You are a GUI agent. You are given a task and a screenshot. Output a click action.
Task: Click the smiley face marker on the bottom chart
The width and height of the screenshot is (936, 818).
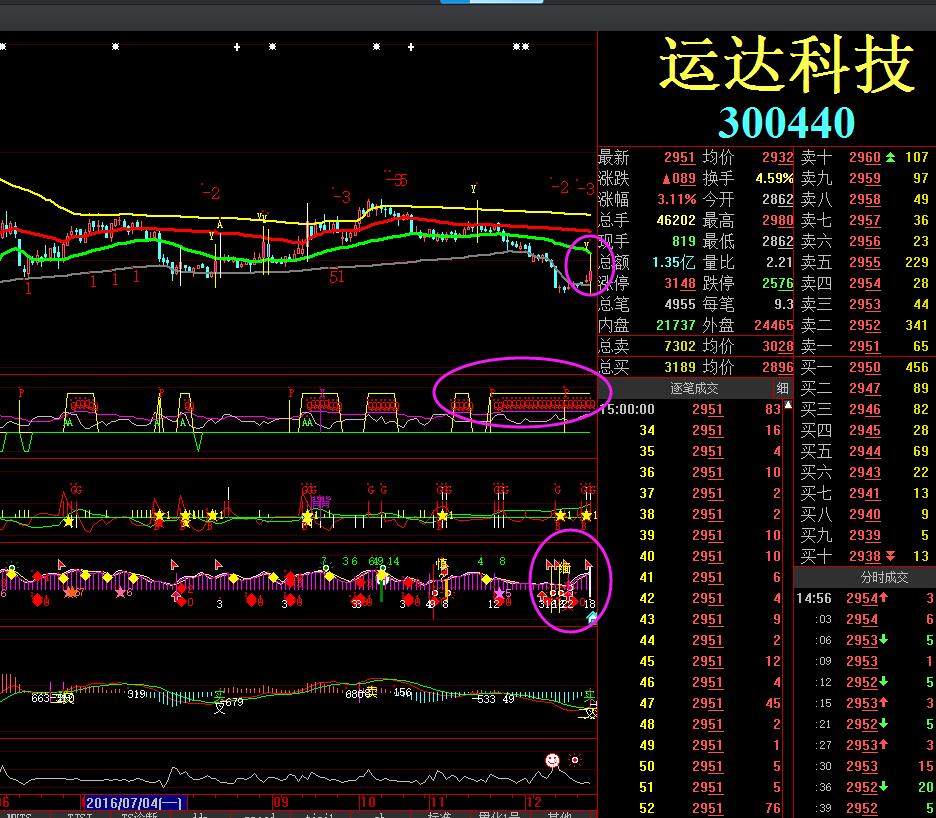tap(553, 760)
